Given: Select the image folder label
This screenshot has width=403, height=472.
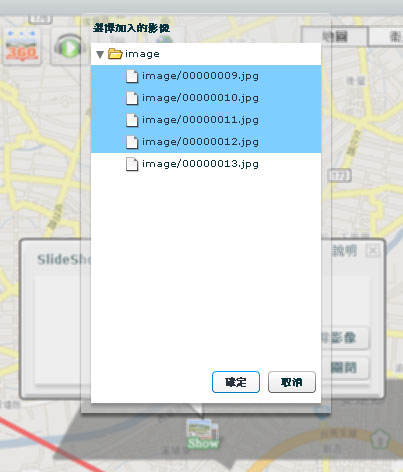Looking at the screenshot, I should (142, 54).
